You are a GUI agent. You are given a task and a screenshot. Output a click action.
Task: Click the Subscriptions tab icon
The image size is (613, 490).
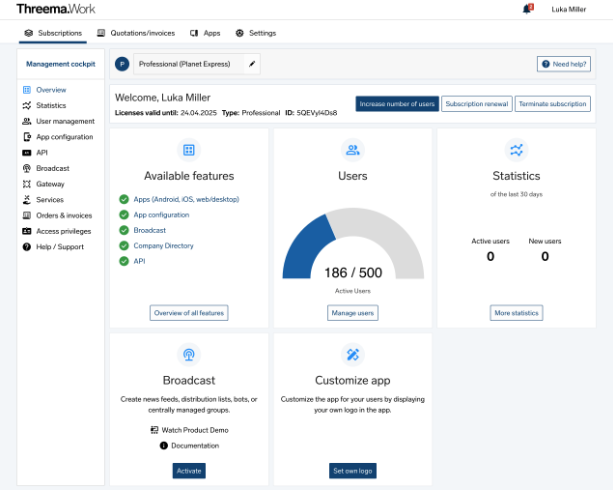pyautogui.click(x=29, y=33)
